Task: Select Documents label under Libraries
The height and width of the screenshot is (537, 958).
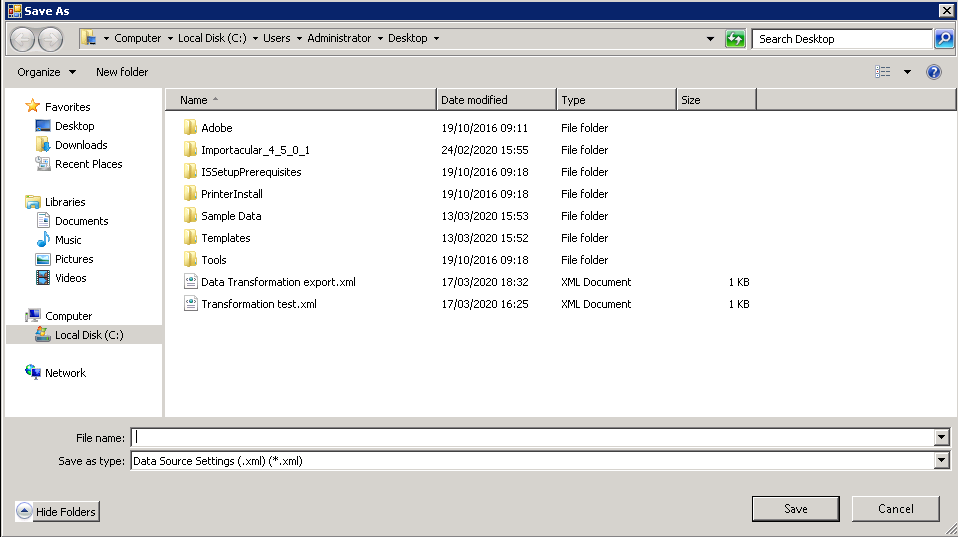Action: click(x=81, y=221)
